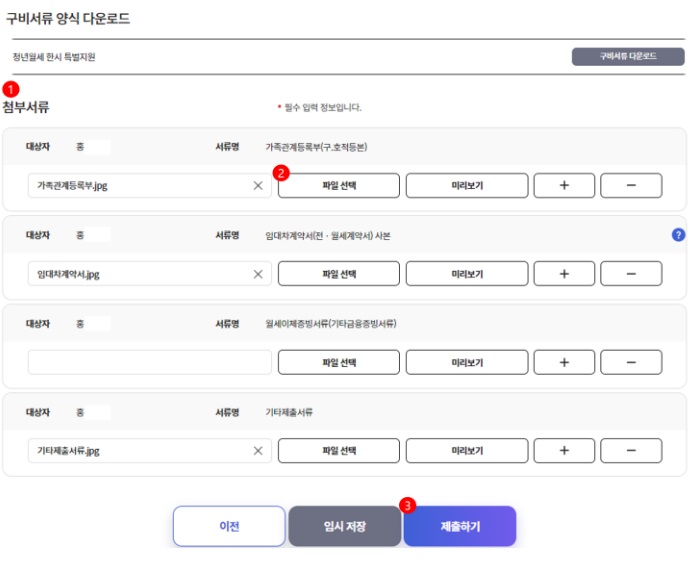Viewport: 699px width, 561px height.
Task: Remove 임대차계약서.jpg using the X icon
Action: [x=258, y=274]
